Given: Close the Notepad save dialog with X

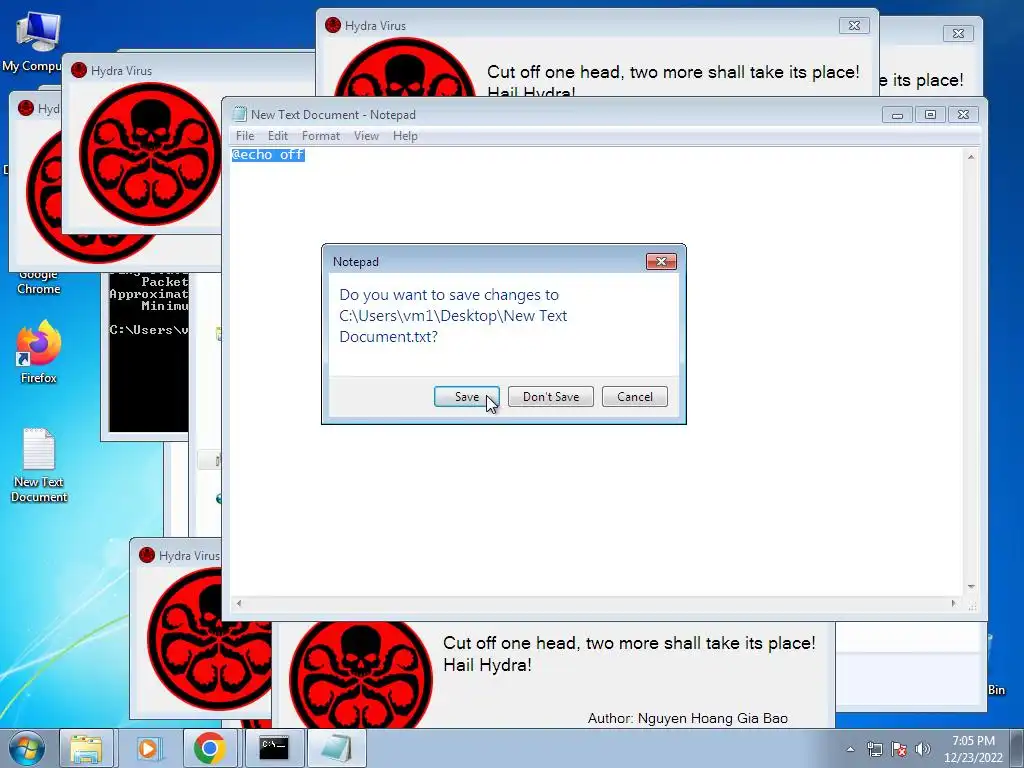Looking at the screenshot, I should 661,261.
